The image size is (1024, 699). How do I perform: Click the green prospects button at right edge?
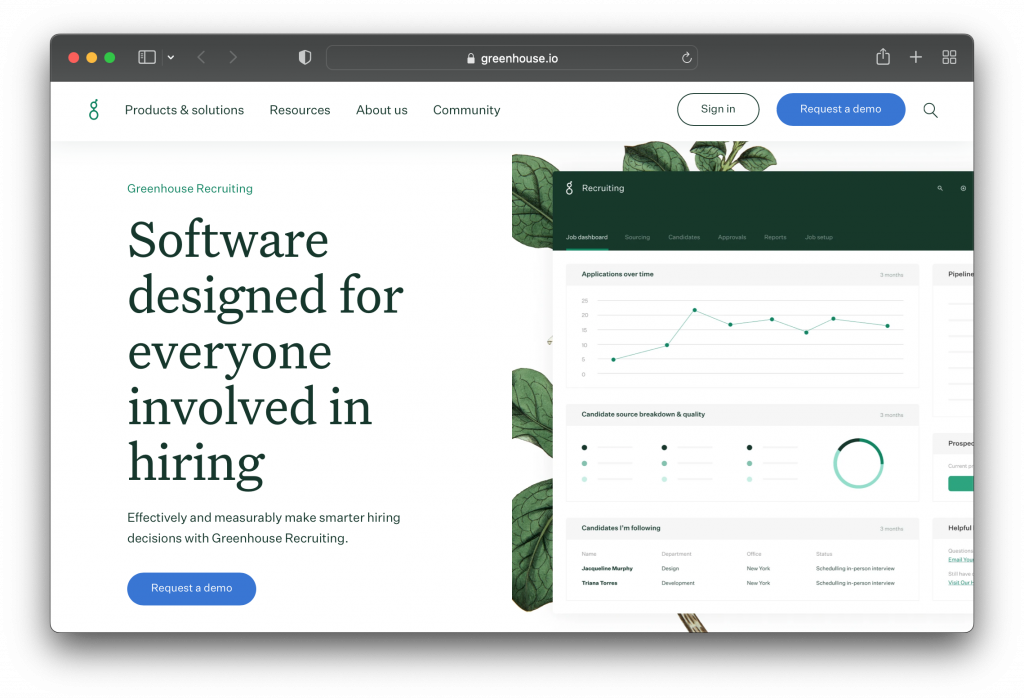pyautogui.click(x=961, y=483)
